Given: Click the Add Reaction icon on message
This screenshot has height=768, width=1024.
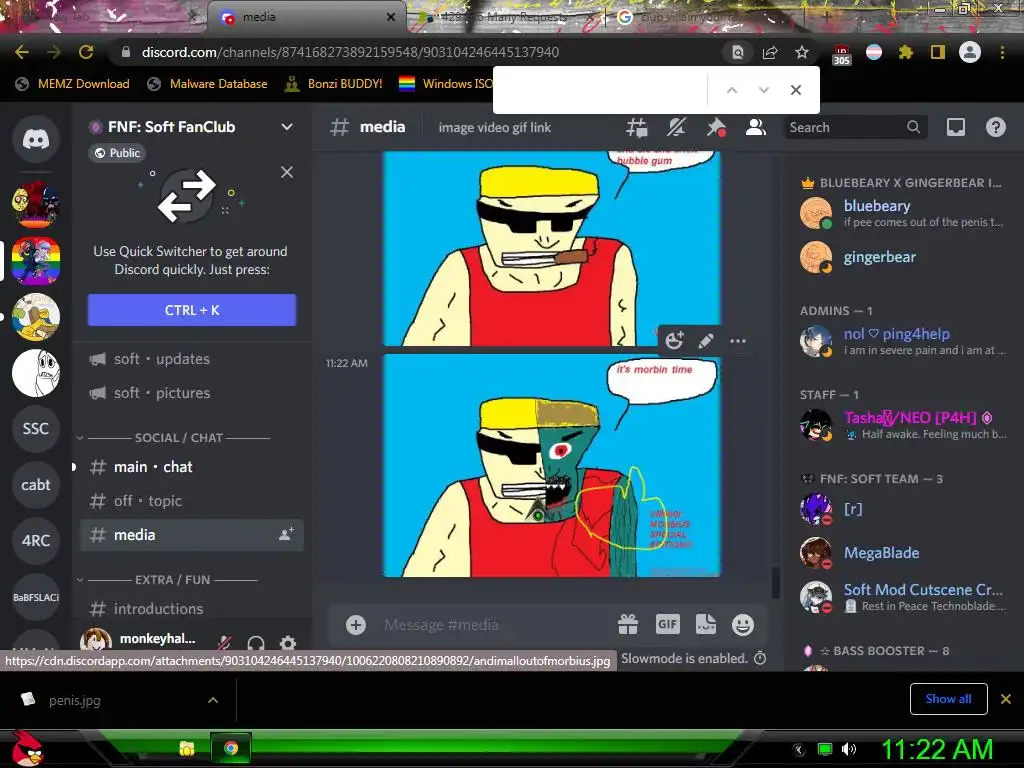Looking at the screenshot, I should tap(674, 340).
